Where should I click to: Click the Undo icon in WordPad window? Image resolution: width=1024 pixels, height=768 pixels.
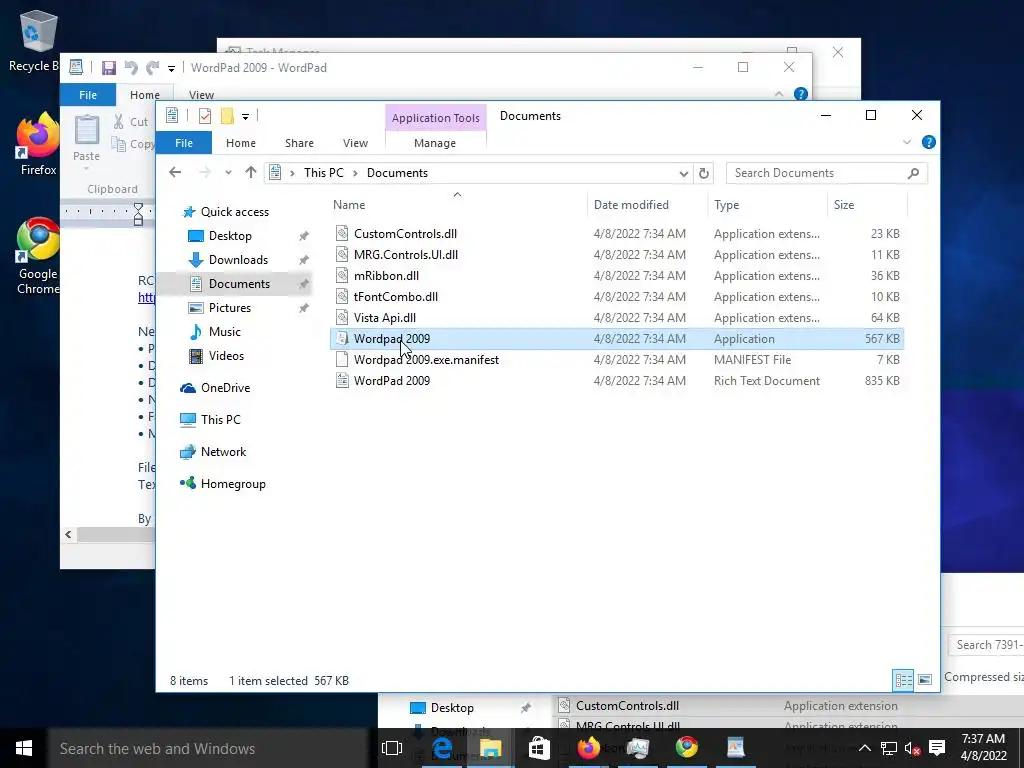coord(131,68)
